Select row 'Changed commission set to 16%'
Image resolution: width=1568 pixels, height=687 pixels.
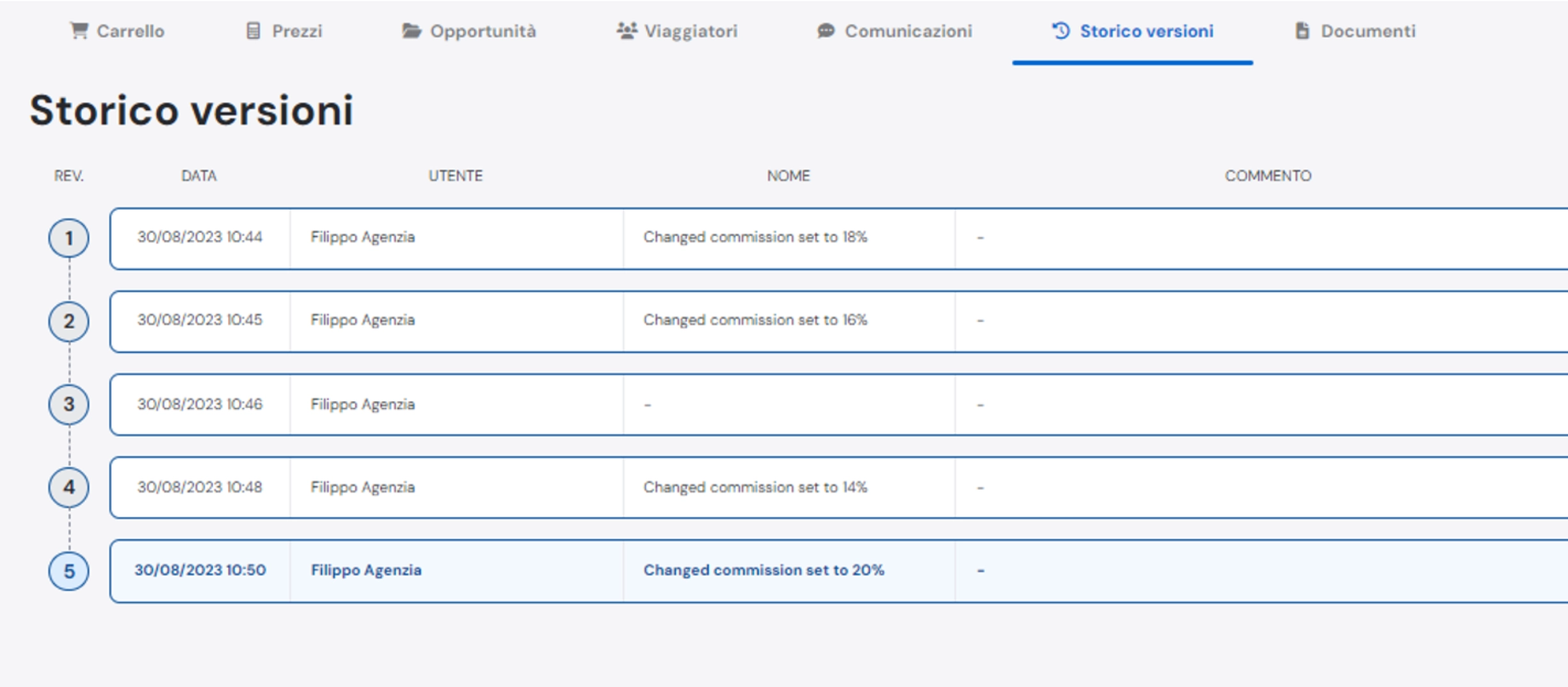coord(839,321)
